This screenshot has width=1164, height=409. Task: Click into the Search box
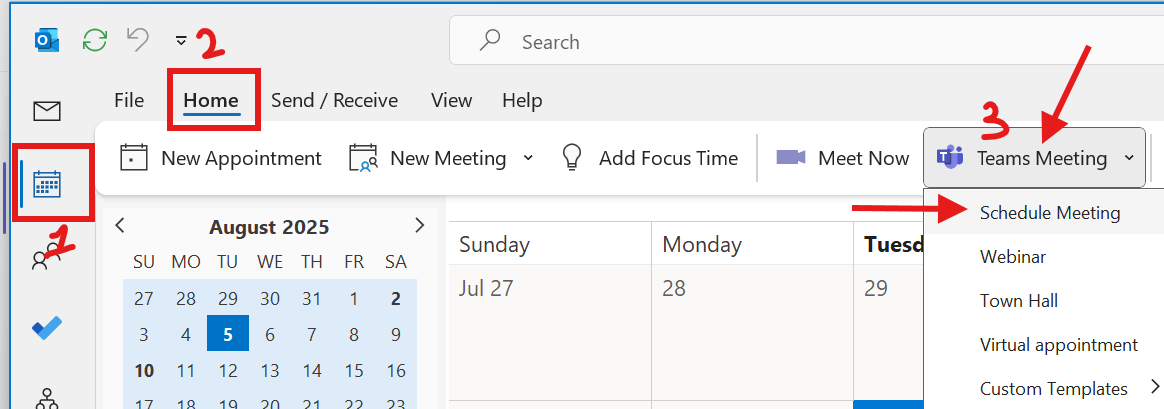806,42
